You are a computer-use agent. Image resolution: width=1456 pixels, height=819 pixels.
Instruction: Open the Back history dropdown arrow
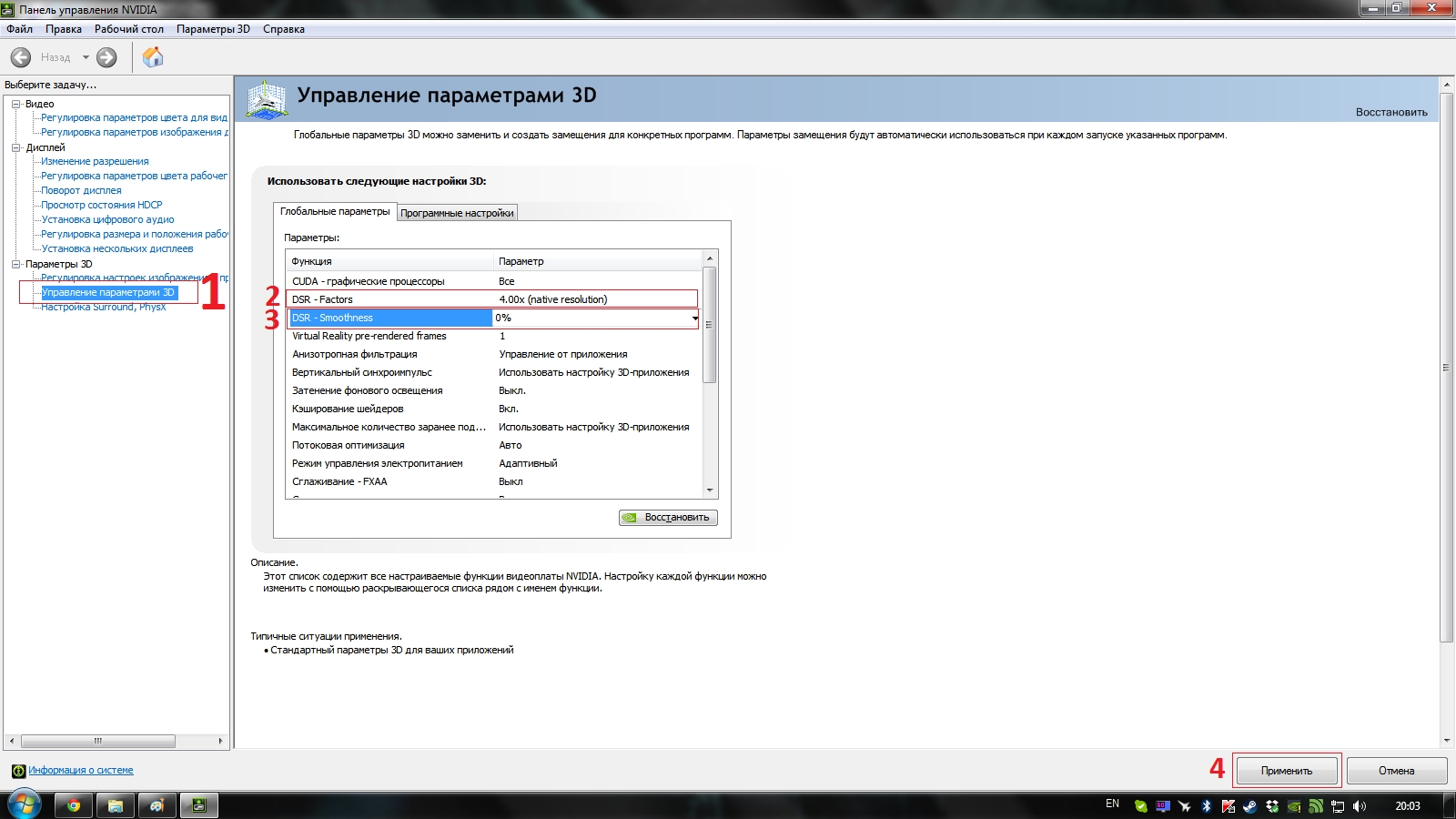[86, 57]
